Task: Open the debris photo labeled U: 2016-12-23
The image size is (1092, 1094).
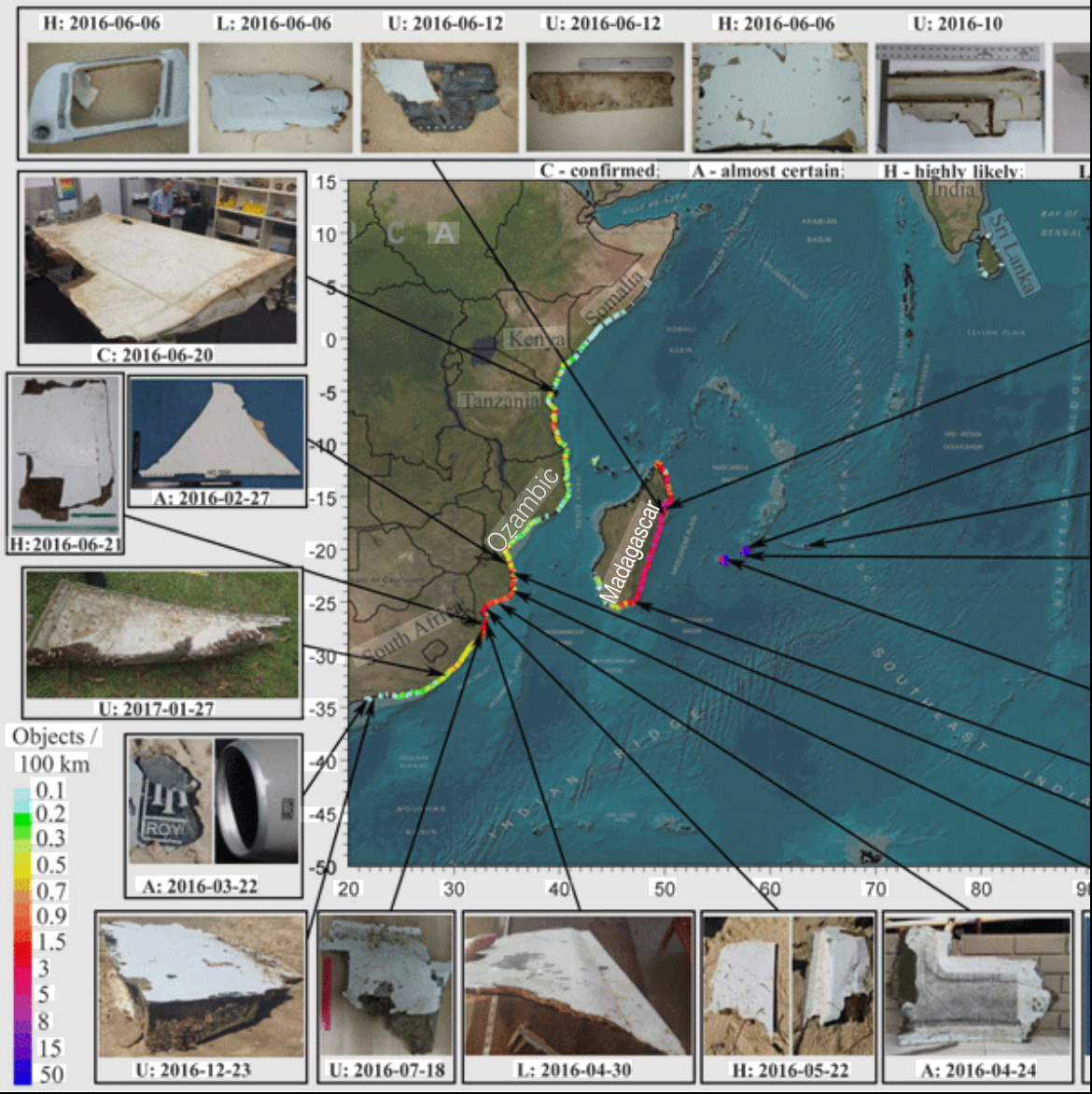Action: [x=201, y=987]
